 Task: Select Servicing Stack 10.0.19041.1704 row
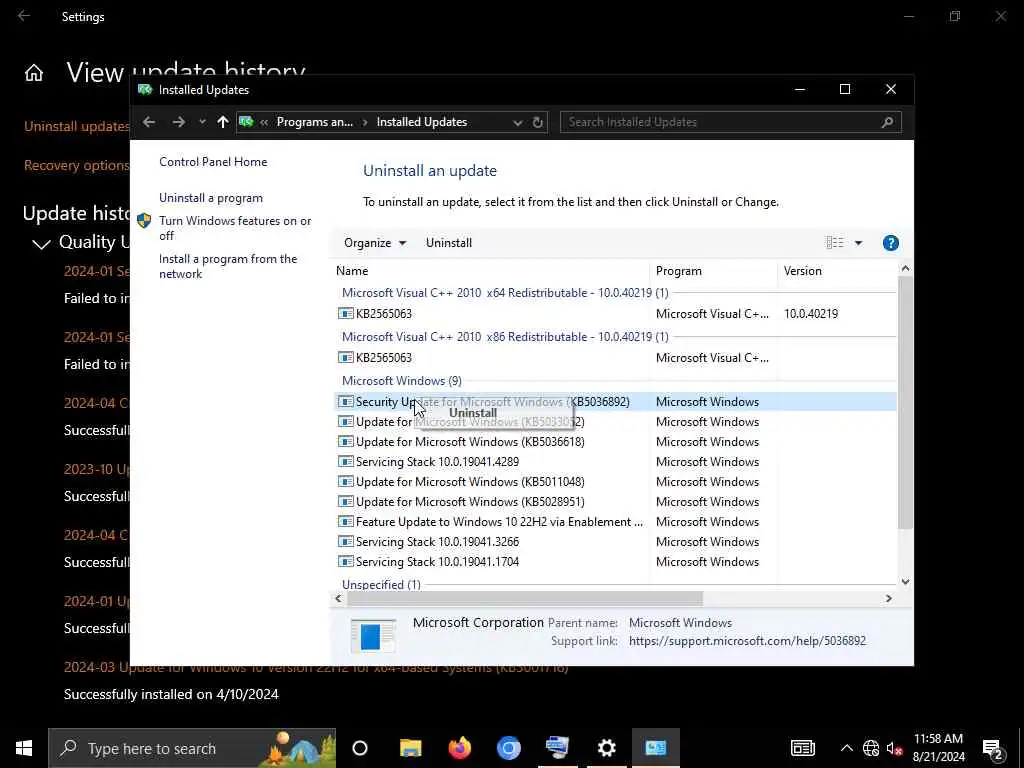pyautogui.click(x=437, y=562)
